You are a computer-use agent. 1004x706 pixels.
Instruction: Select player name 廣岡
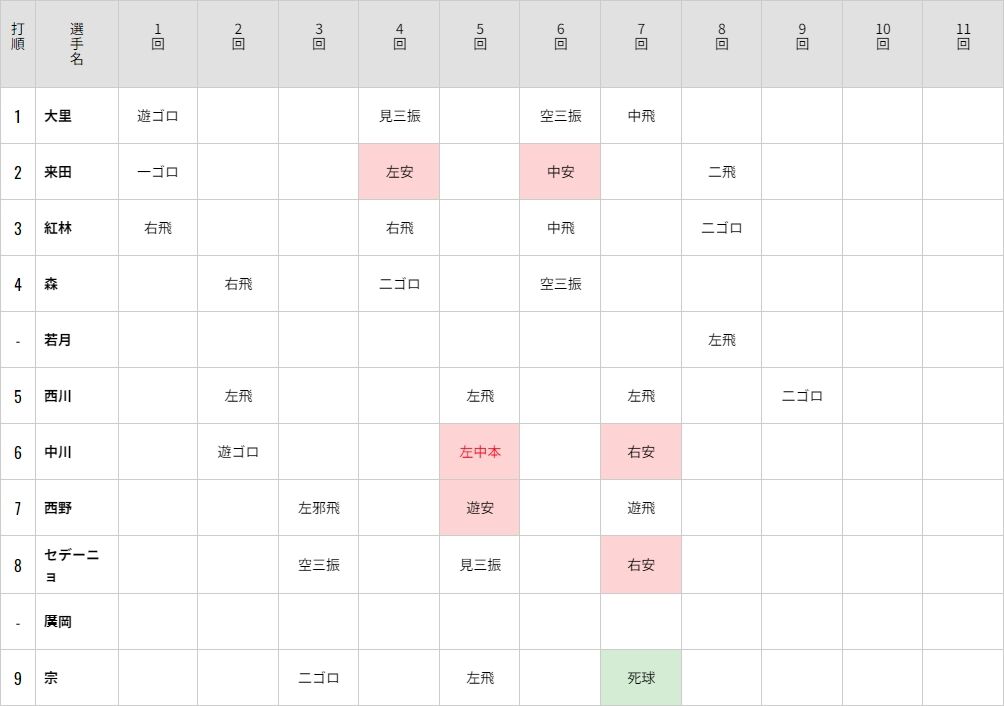click(58, 622)
